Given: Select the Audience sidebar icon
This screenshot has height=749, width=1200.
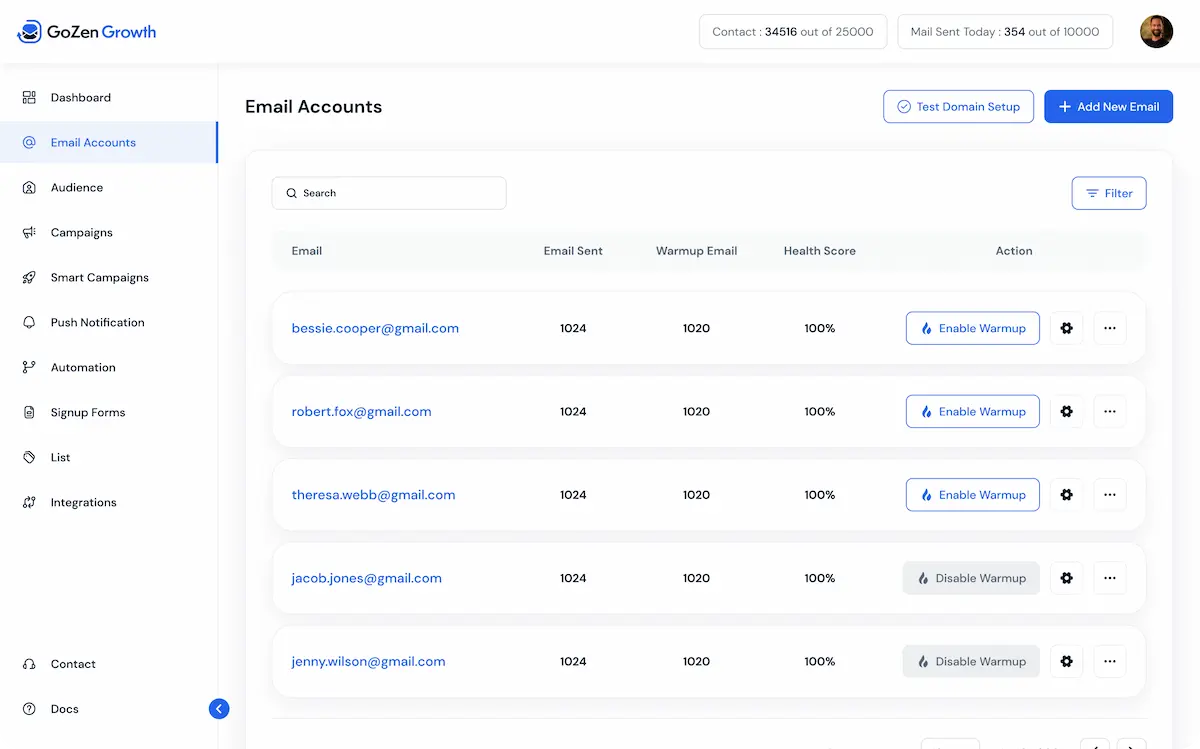Looking at the screenshot, I should (28, 187).
